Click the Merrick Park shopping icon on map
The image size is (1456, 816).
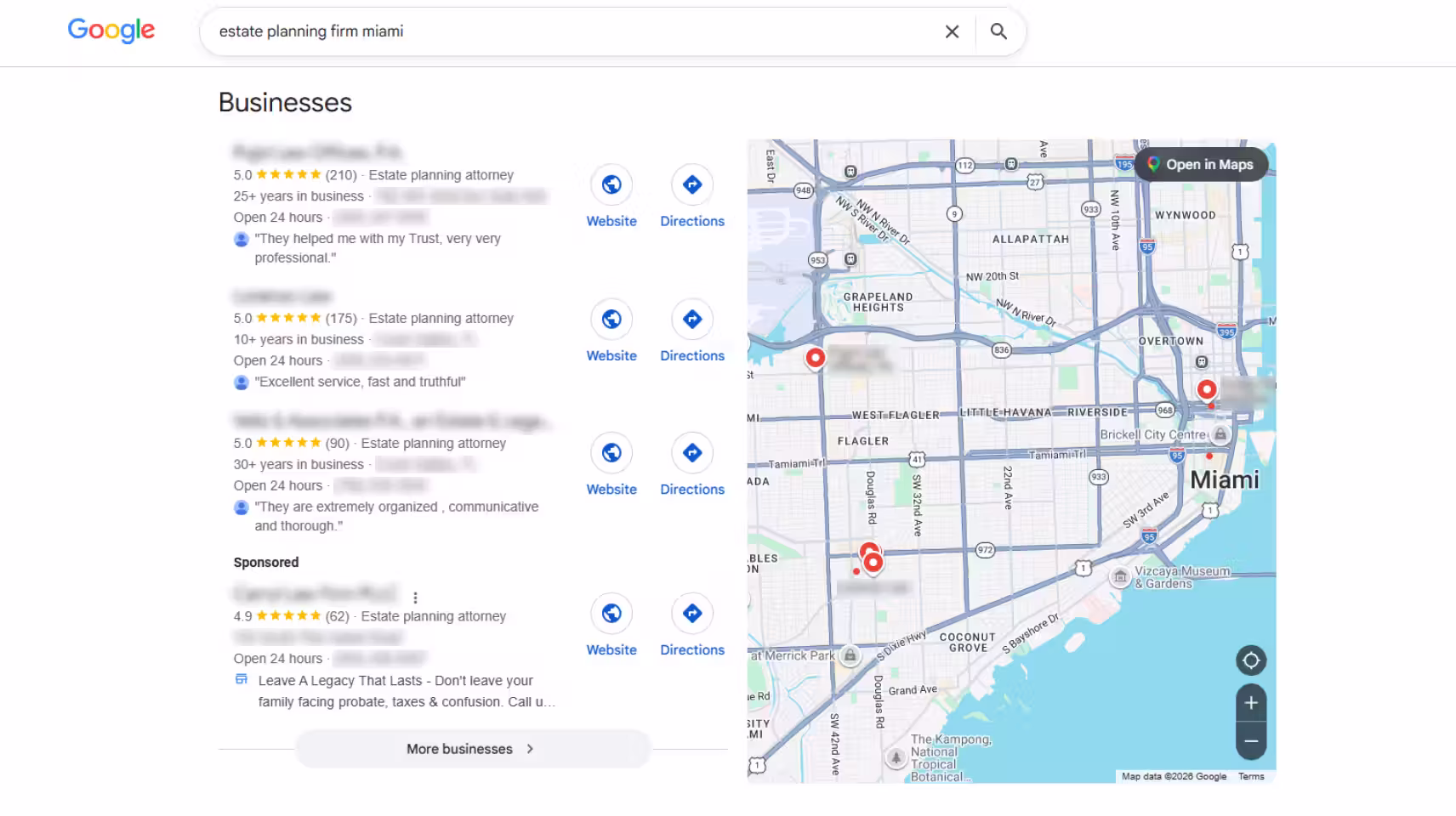click(850, 655)
